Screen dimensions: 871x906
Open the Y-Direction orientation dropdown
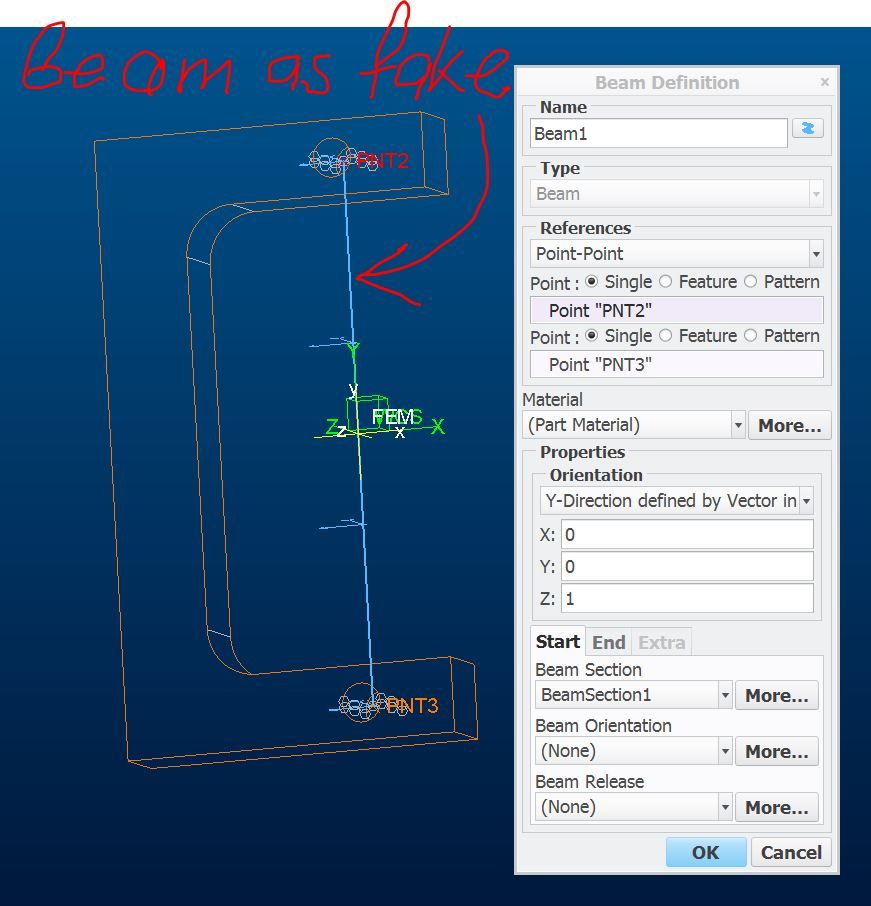[806, 501]
